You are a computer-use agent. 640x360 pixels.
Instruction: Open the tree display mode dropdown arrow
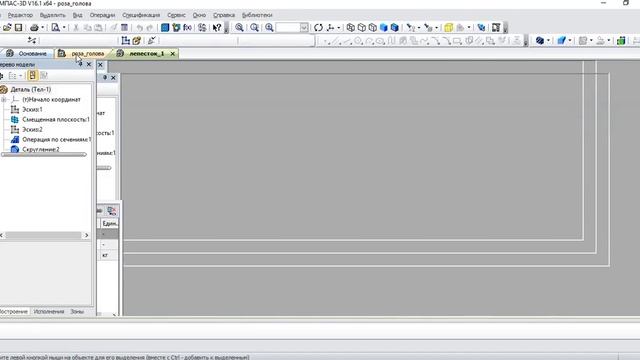coord(20,76)
